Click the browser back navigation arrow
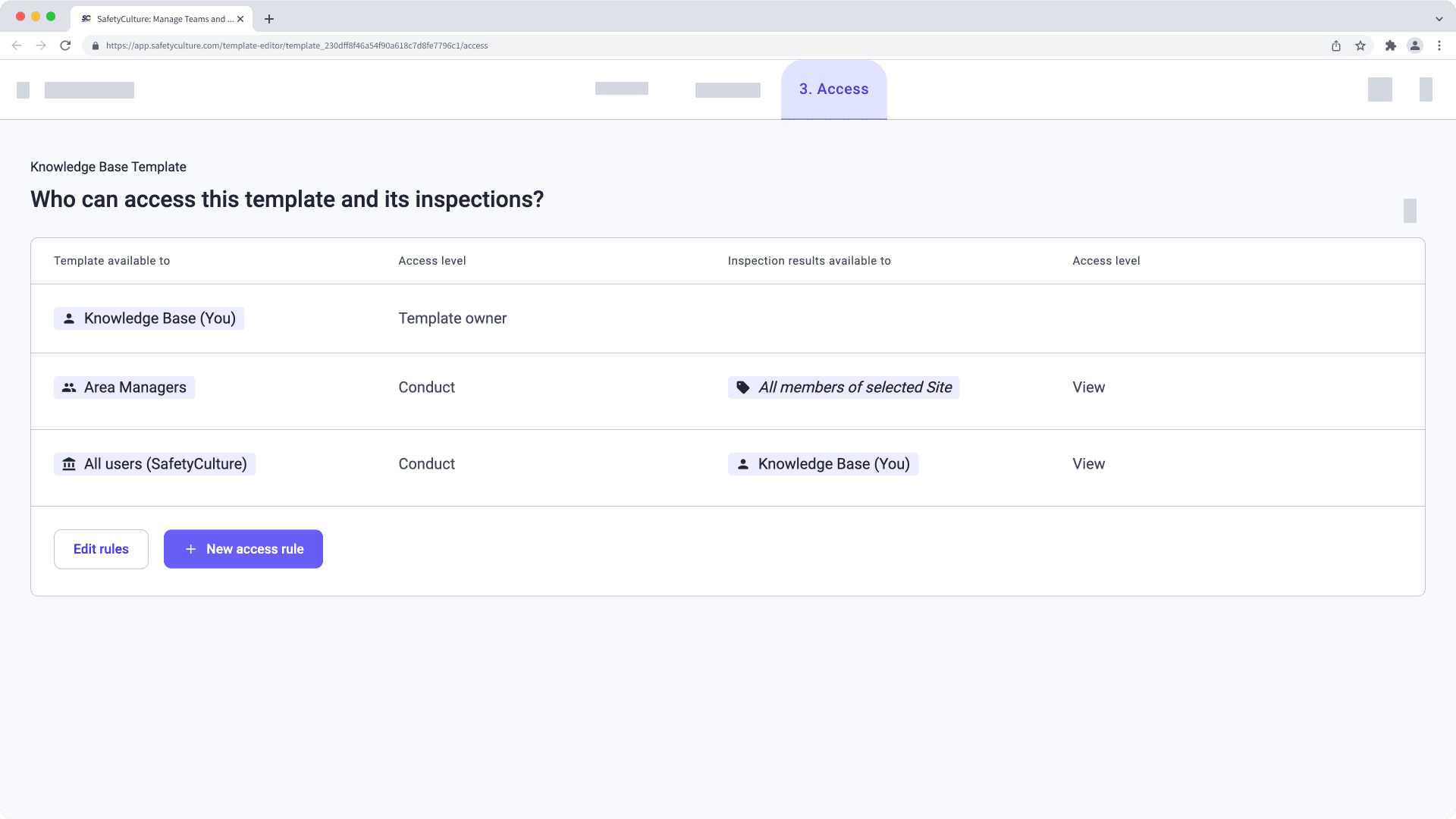The height and width of the screenshot is (819, 1456). [x=20, y=45]
